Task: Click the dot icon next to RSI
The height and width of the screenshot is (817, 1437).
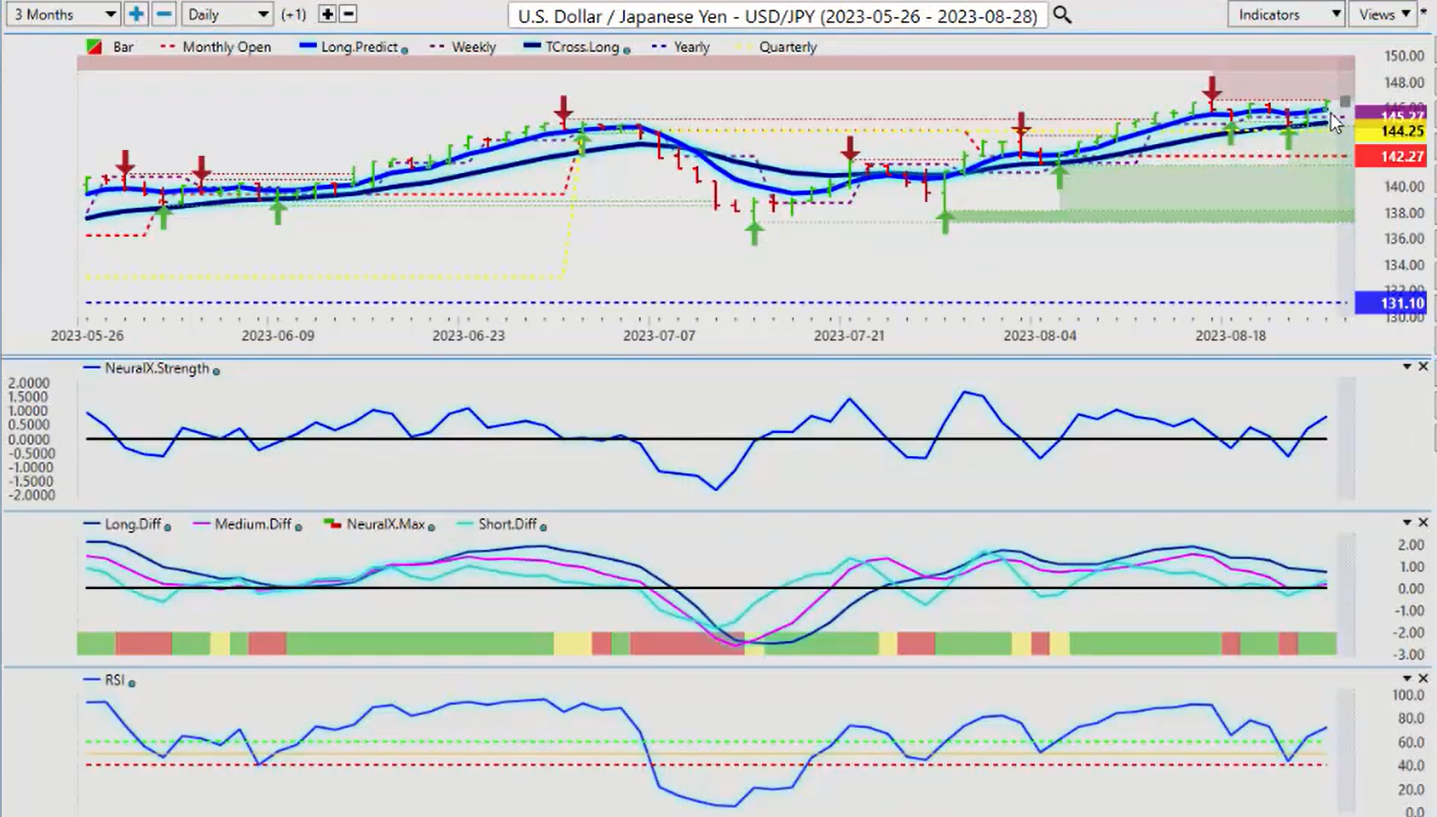Action: point(131,682)
